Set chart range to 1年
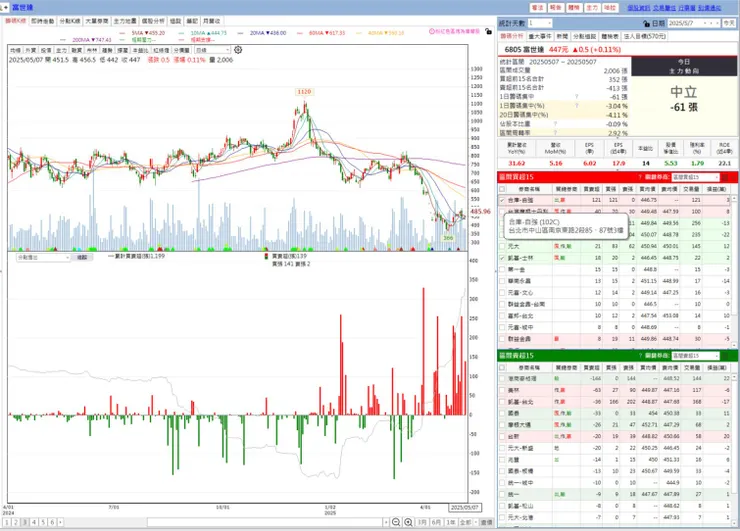 pos(451,522)
